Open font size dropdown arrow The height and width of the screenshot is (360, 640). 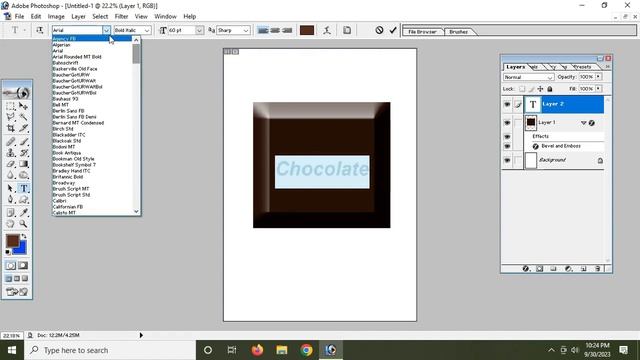(199, 30)
